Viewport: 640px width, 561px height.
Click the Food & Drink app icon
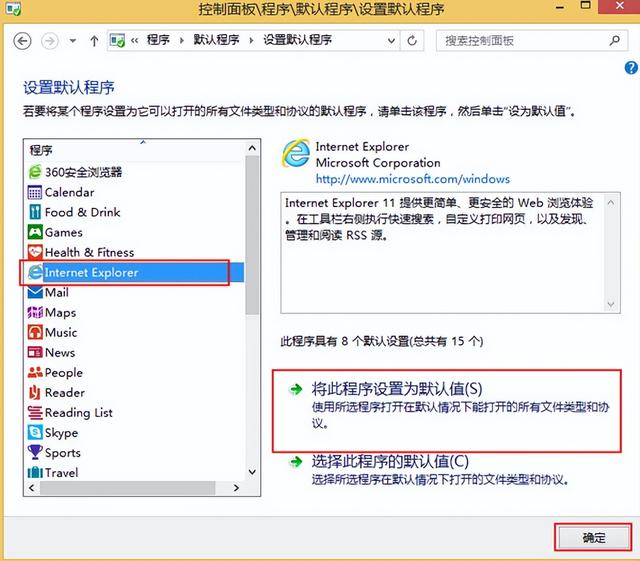[x=35, y=212]
